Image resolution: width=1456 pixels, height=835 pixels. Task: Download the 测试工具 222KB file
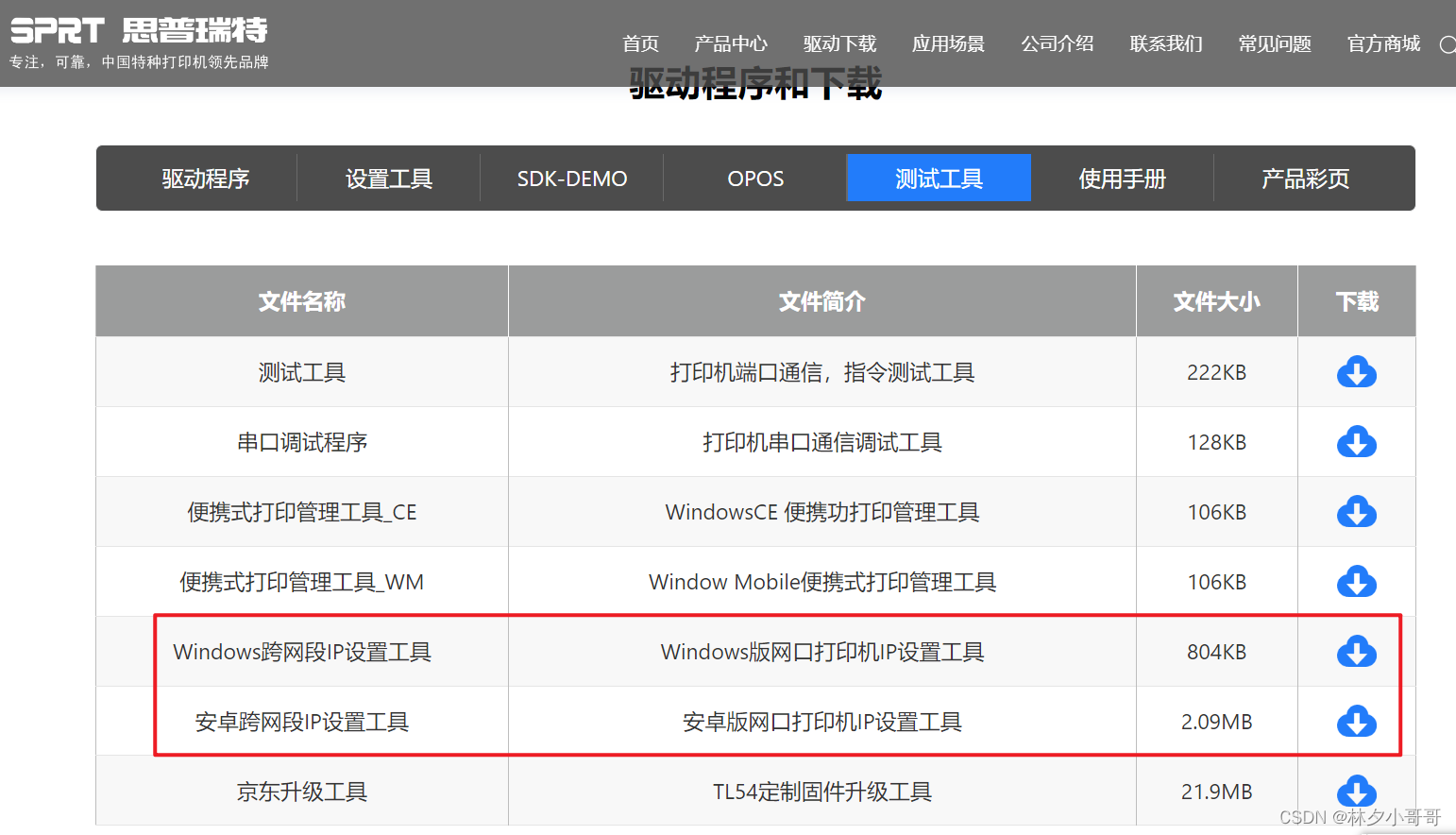[x=1357, y=372]
